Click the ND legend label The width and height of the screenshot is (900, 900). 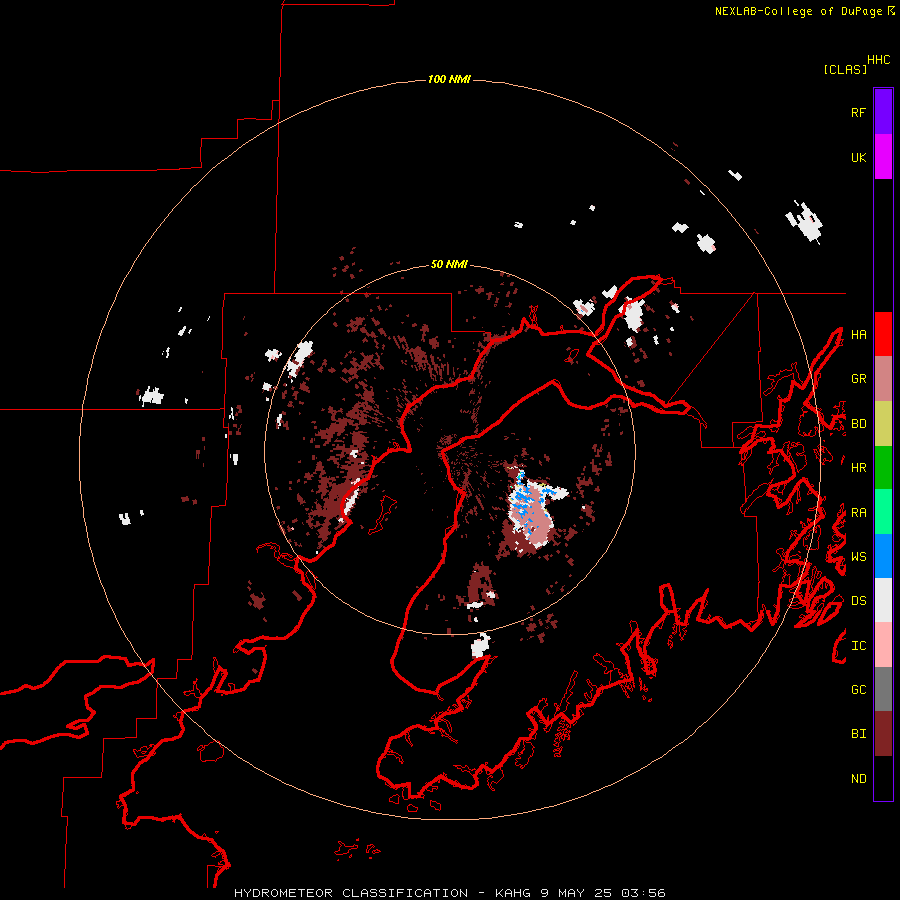point(858,779)
